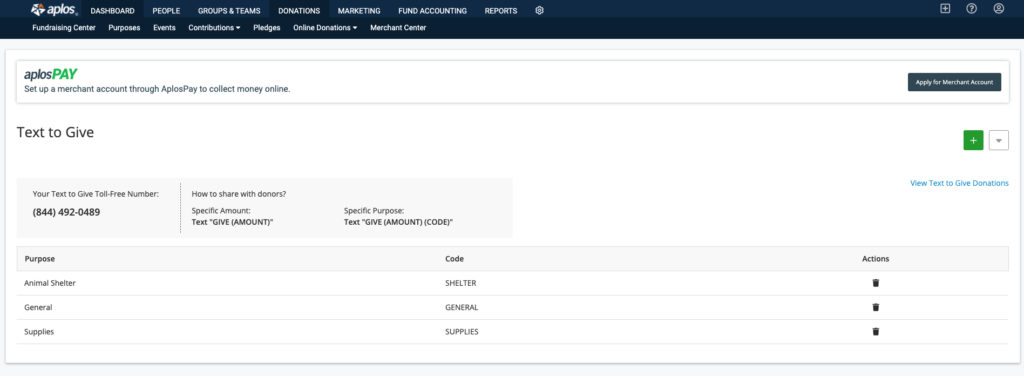Viewport: 1024px width, 376px height.
Task: Click the quick add plus-box icon
Action: [945, 9]
